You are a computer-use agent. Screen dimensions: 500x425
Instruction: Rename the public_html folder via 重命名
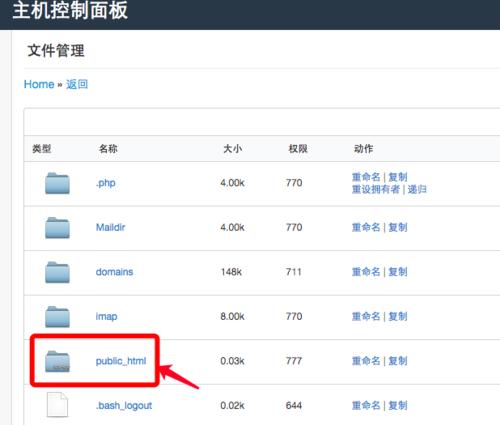click(x=366, y=361)
